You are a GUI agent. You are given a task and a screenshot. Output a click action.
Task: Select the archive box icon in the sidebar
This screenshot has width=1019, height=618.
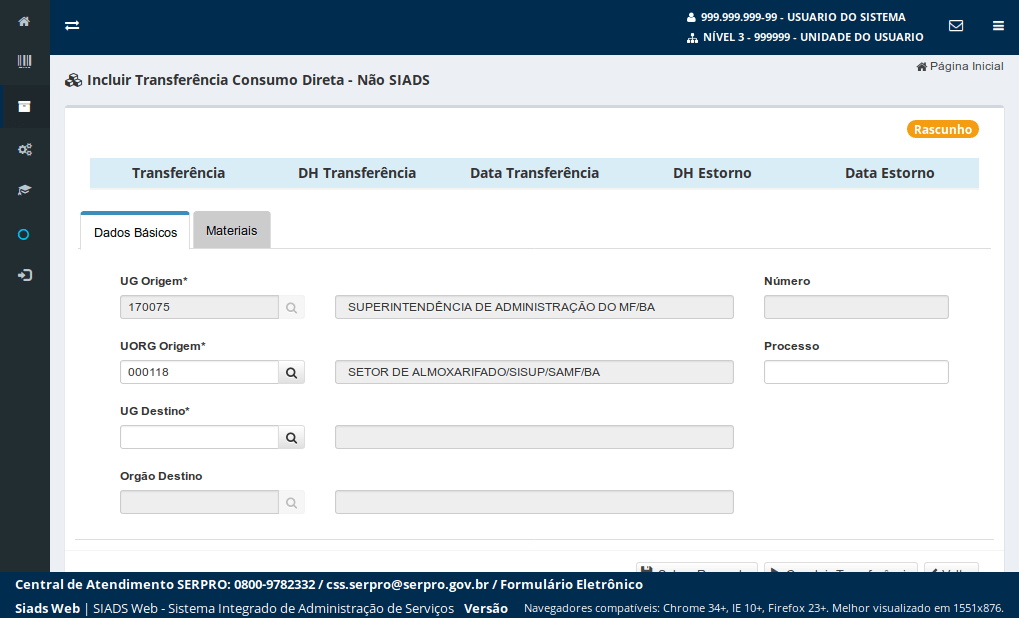coord(24,107)
